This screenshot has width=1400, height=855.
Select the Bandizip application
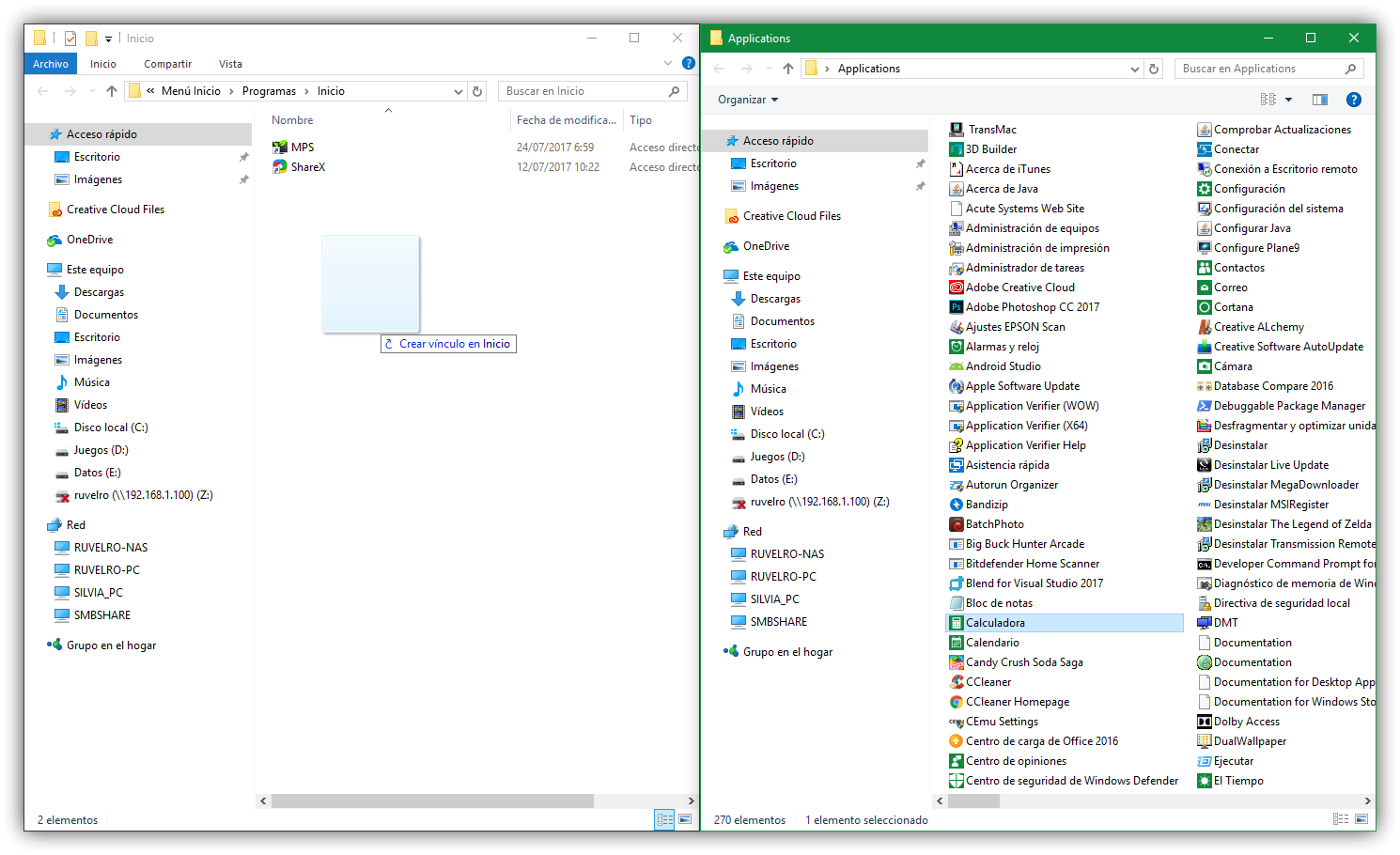978,505
